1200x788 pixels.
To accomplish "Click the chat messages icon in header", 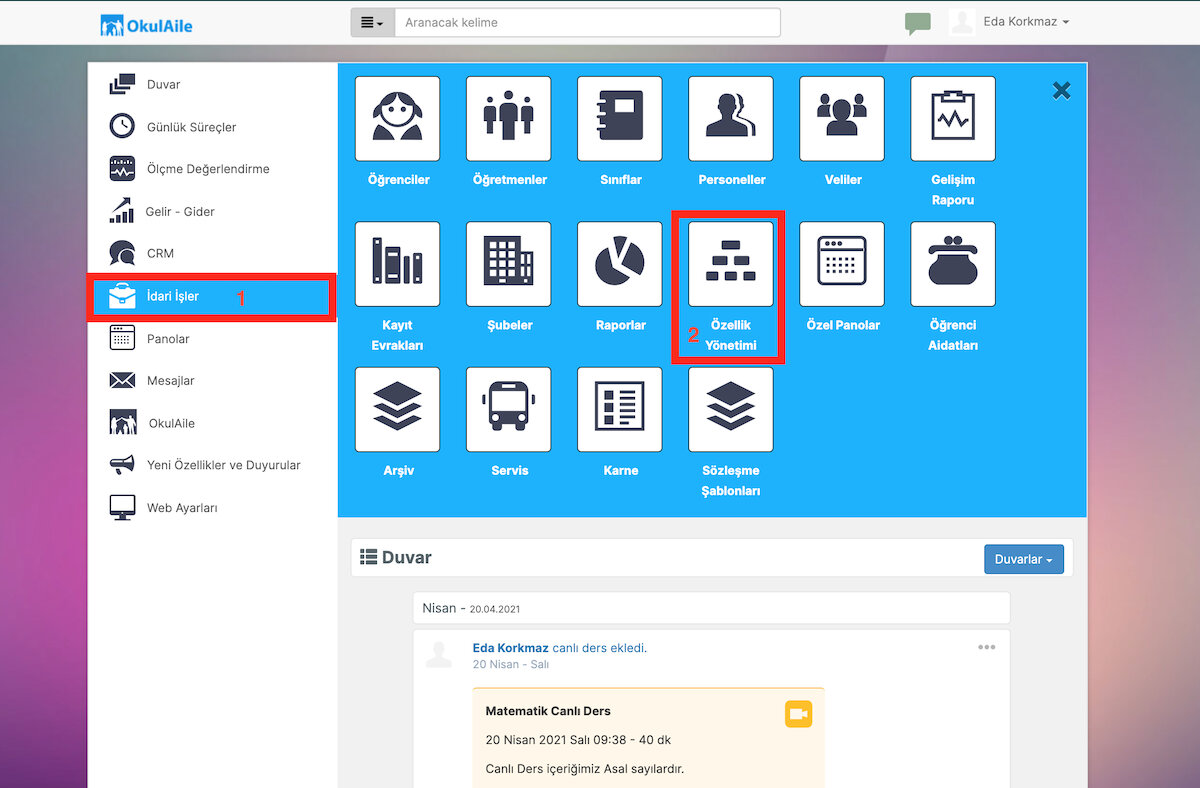I will (x=917, y=23).
